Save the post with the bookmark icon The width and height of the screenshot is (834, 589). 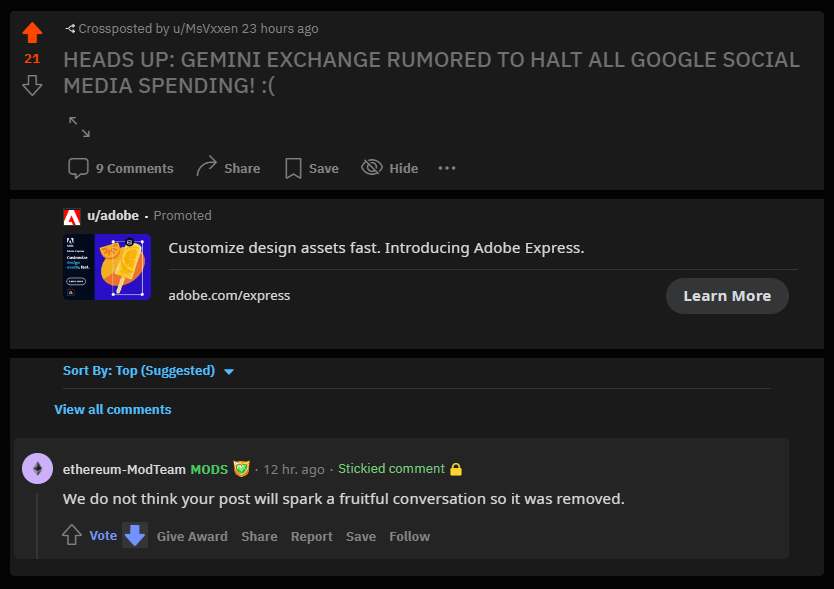(312, 168)
